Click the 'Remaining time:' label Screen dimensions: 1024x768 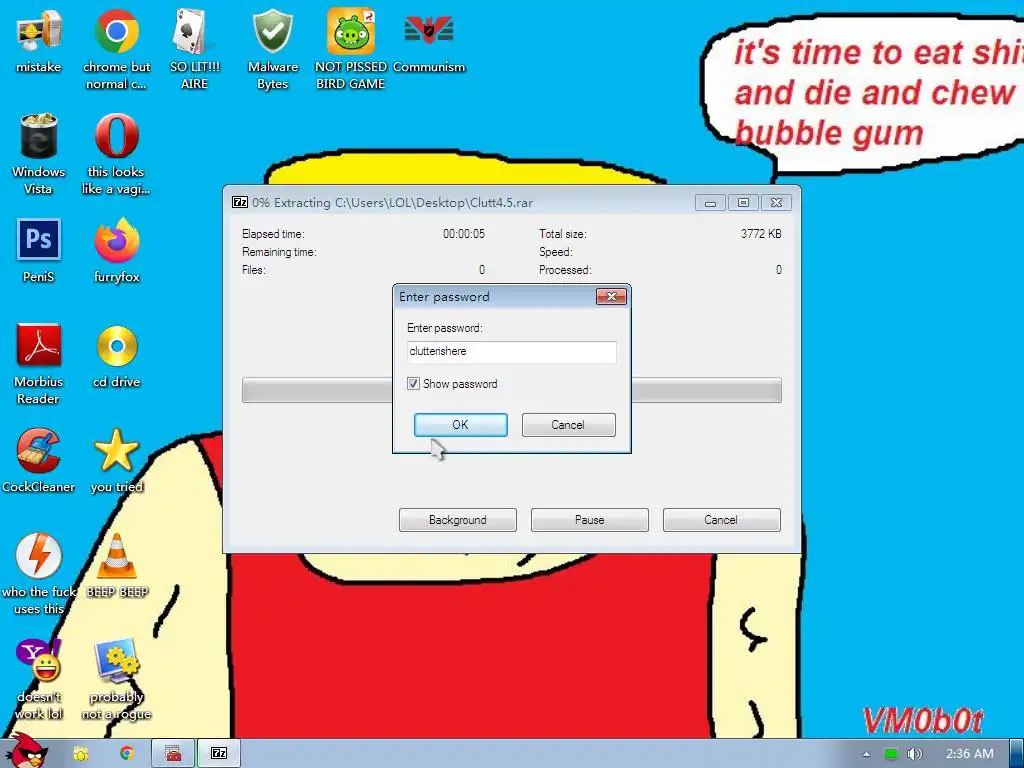(279, 252)
